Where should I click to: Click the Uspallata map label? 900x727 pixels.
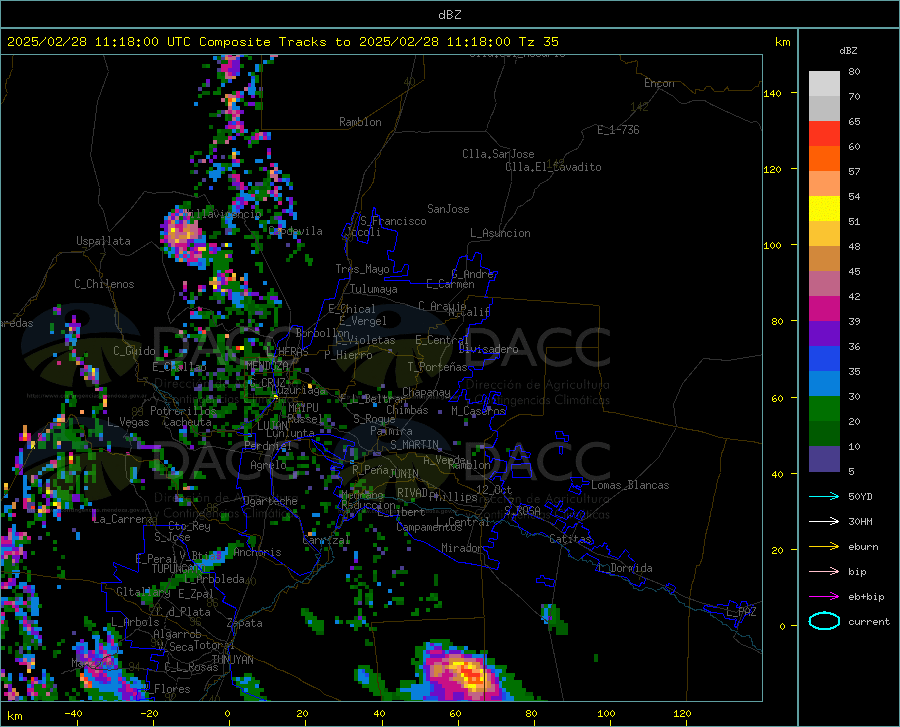tap(103, 241)
